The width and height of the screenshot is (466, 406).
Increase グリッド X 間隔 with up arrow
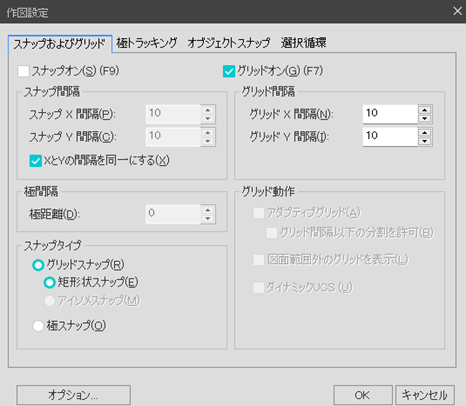(425, 110)
